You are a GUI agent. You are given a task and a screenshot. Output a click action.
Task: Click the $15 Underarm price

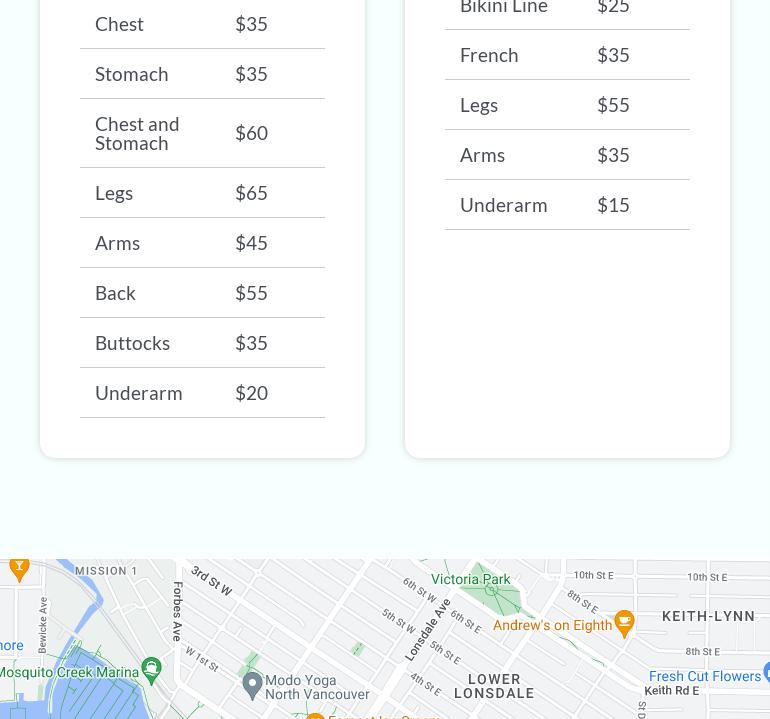[613, 204]
